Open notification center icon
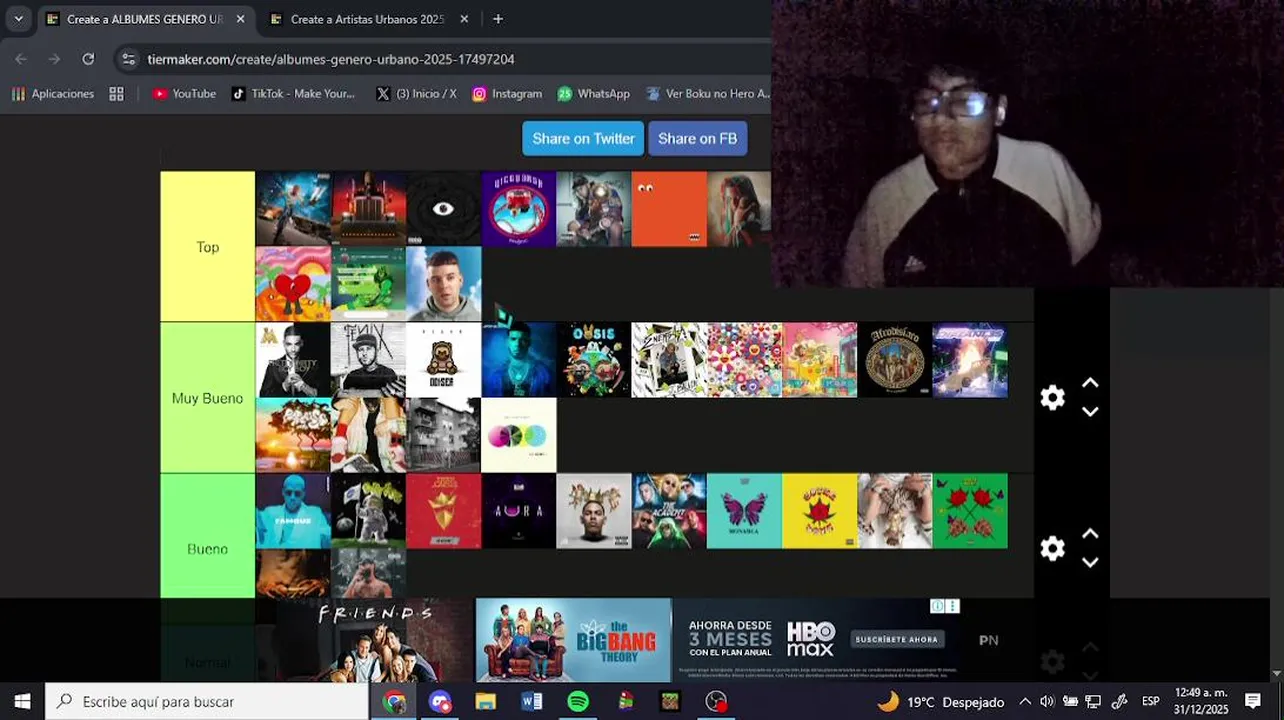1284x720 pixels. [1253, 701]
